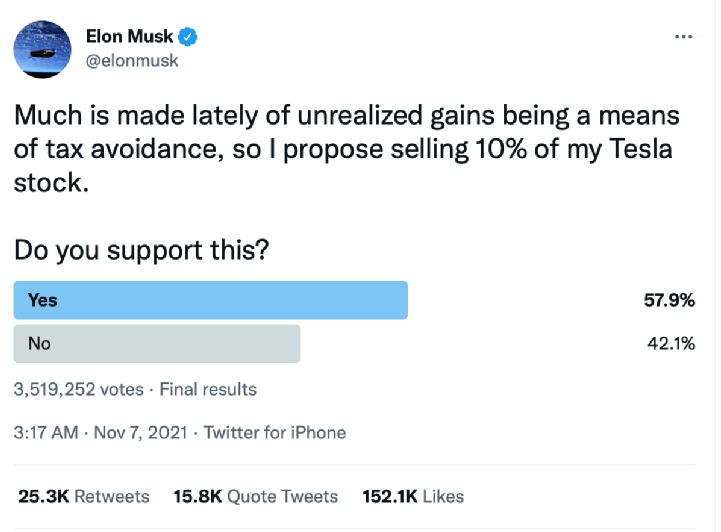Image resolution: width=721 pixels, height=532 pixels.
Task: Click the 3,519,252 votes count
Action: (79, 389)
